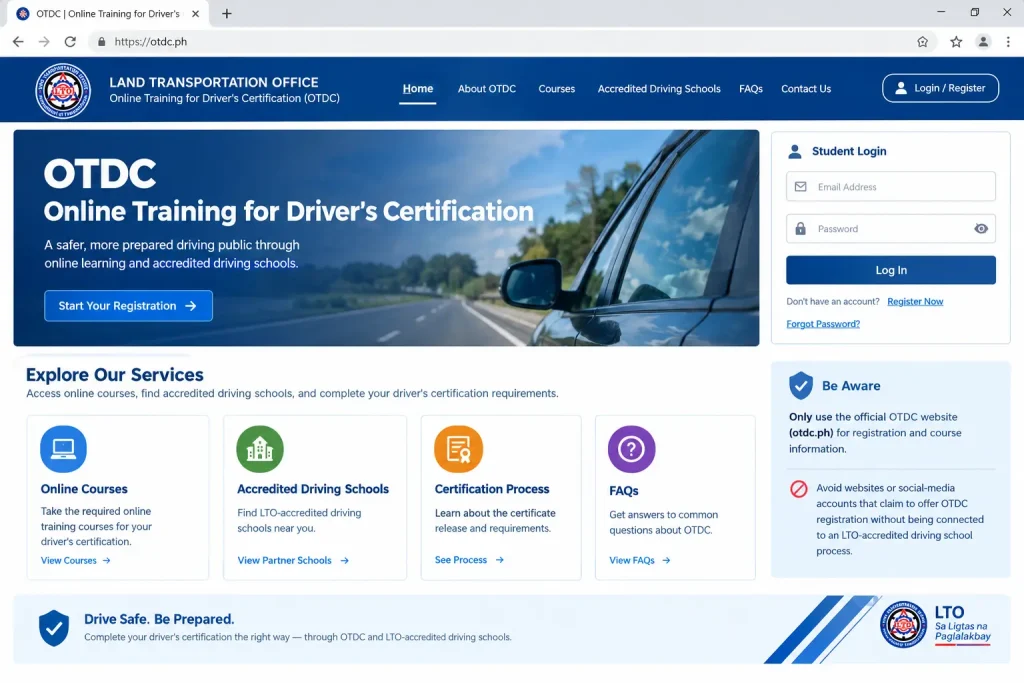Click the Login / Register button
1024x683 pixels.
tap(940, 88)
